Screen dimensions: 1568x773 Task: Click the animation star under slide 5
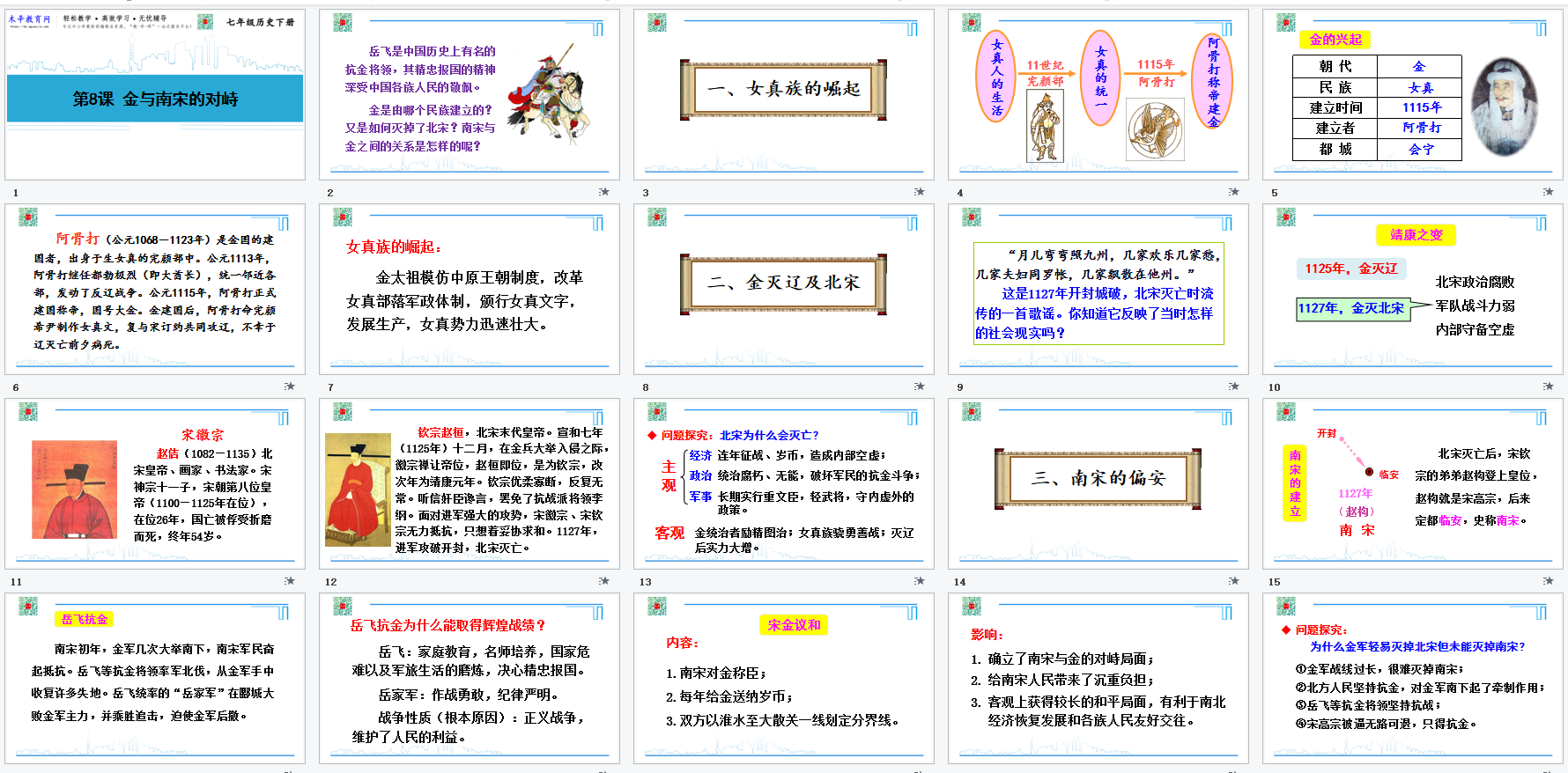click(x=1548, y=191)
